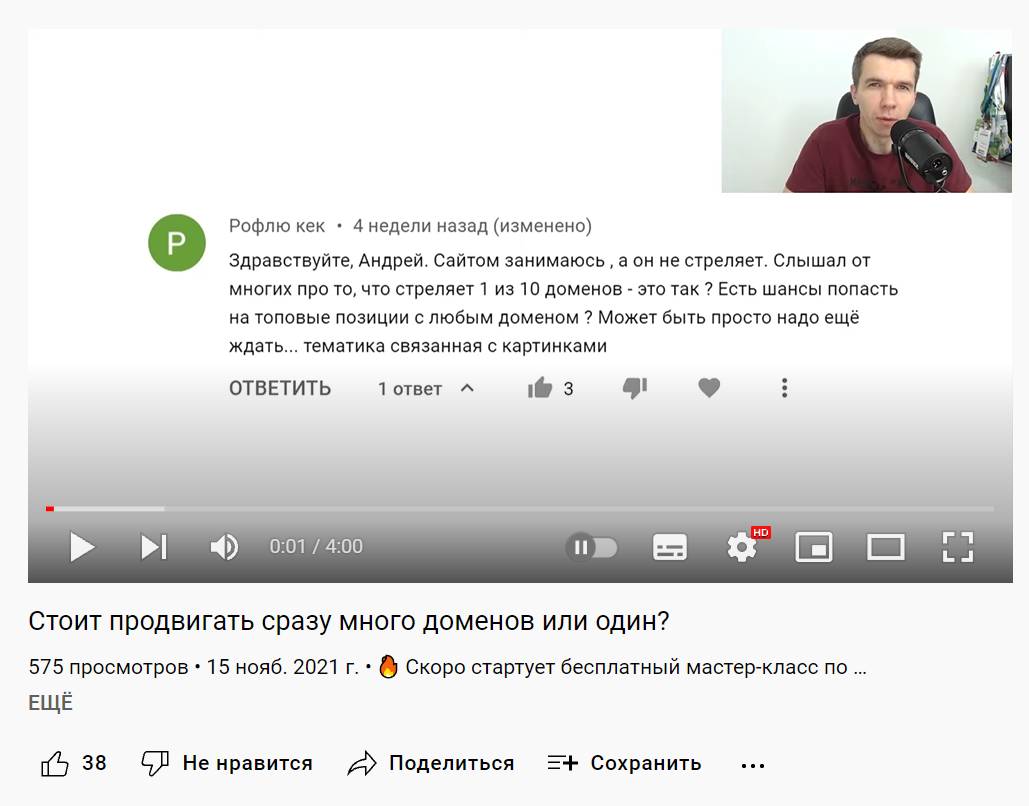This screenshot has width=1029, height=806.
Task: Toggle subtitles on the video
Action: click(669, 547)
